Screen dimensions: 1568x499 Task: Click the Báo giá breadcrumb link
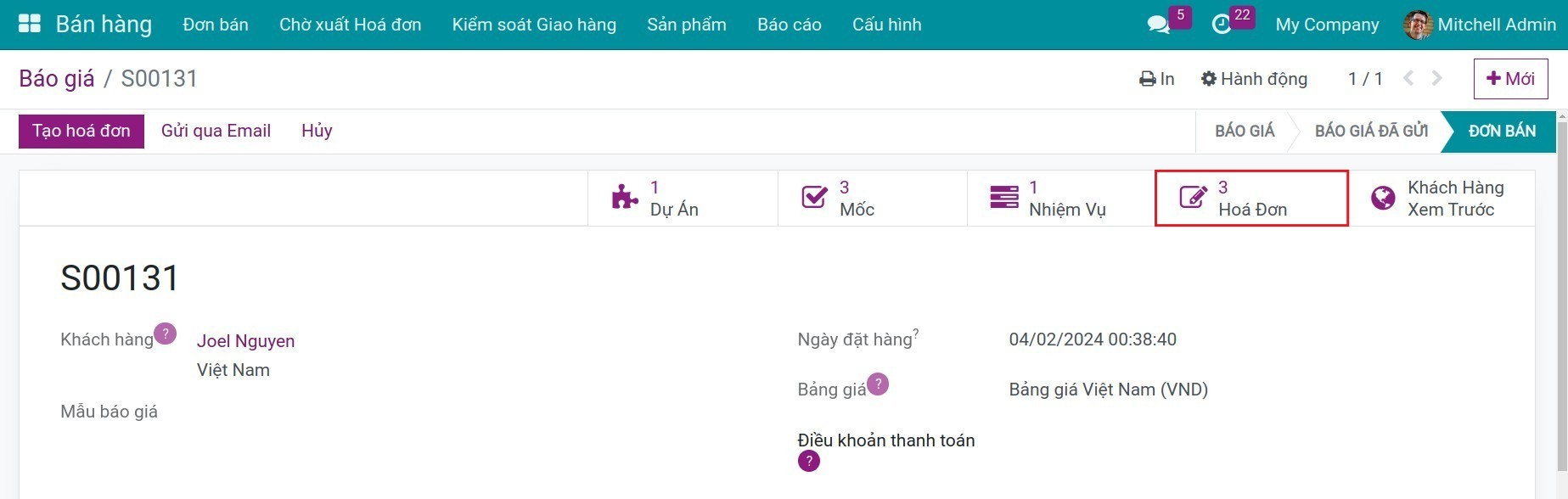pyautogui.click(x=57, y=79)
